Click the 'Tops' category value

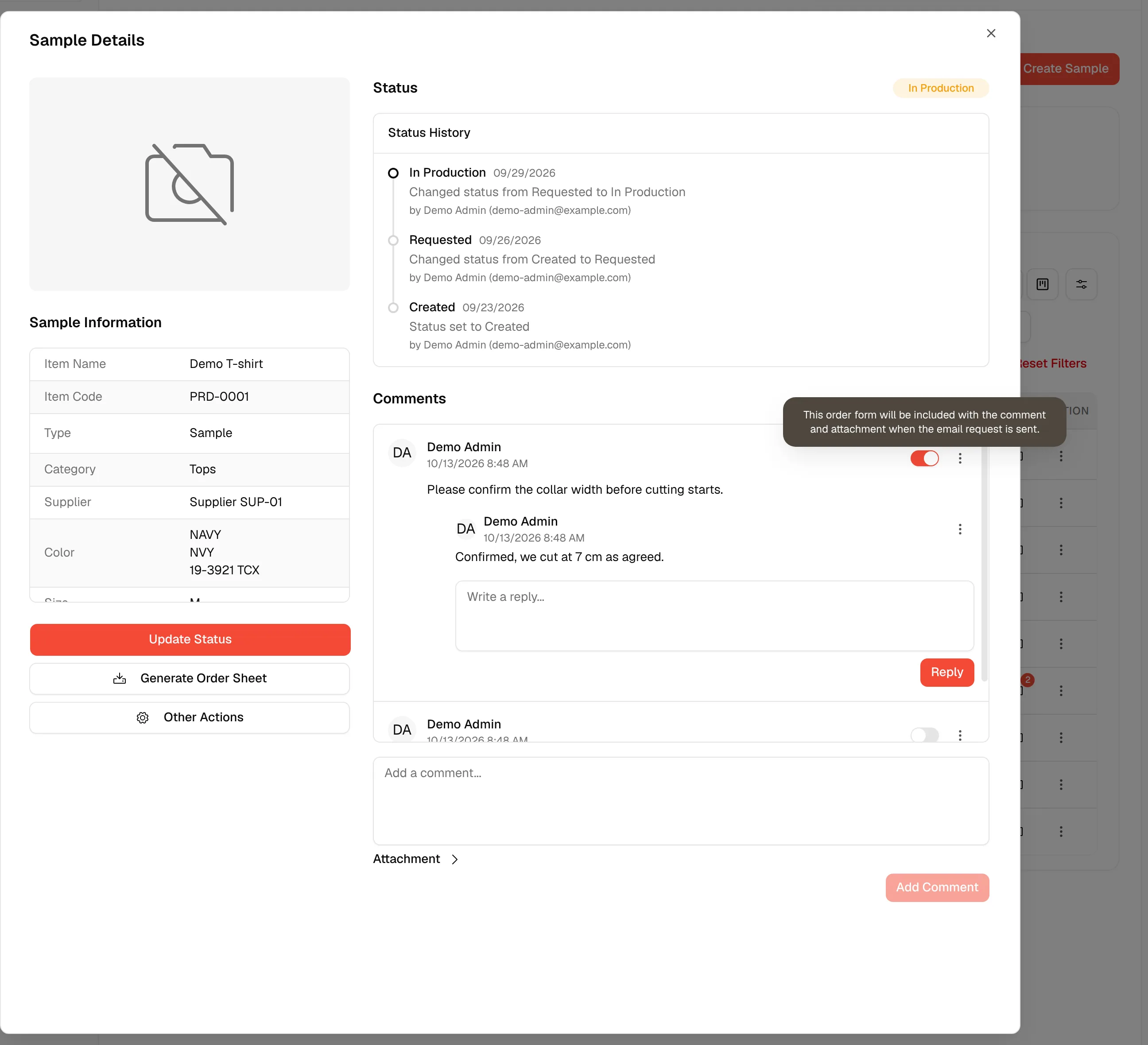click(x=203, y=469)
